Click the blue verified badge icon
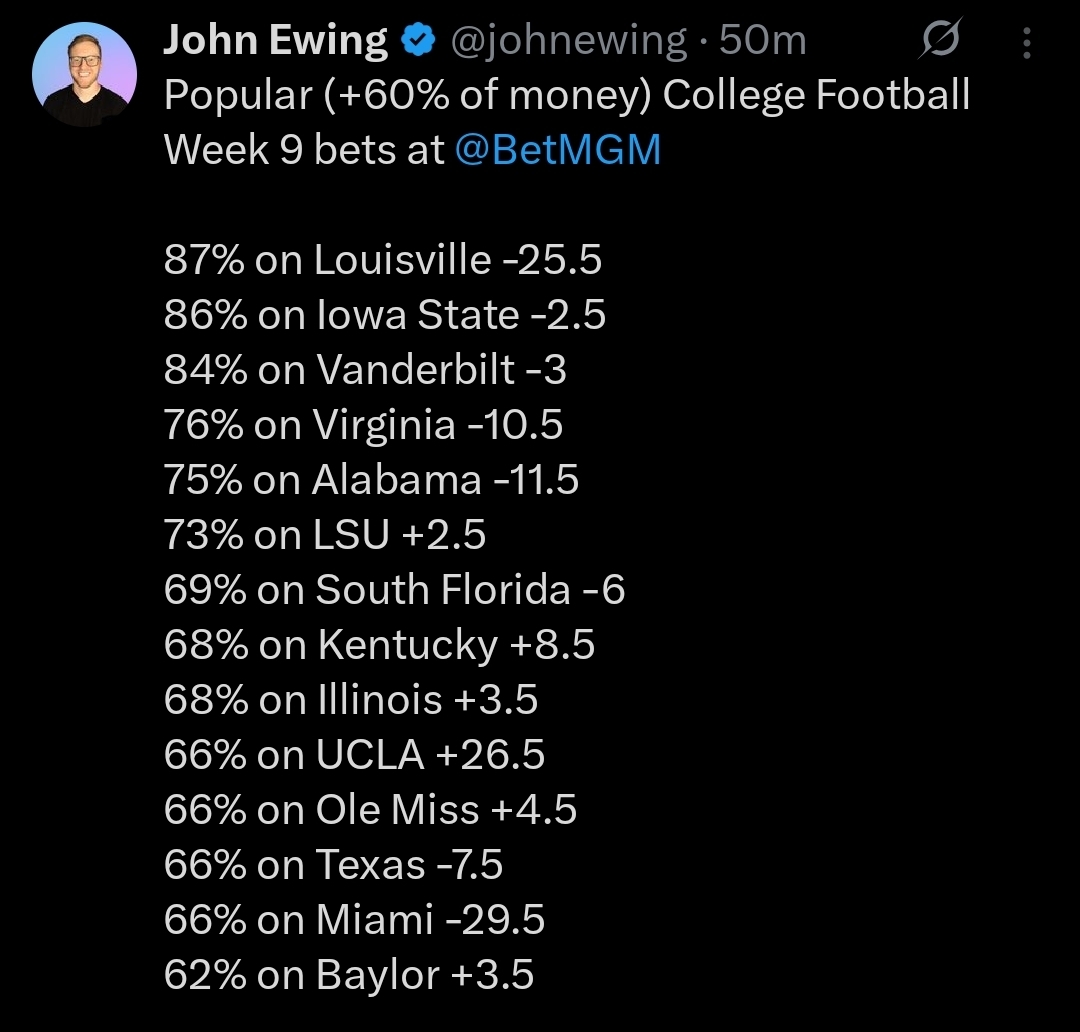 click(418, 41)
